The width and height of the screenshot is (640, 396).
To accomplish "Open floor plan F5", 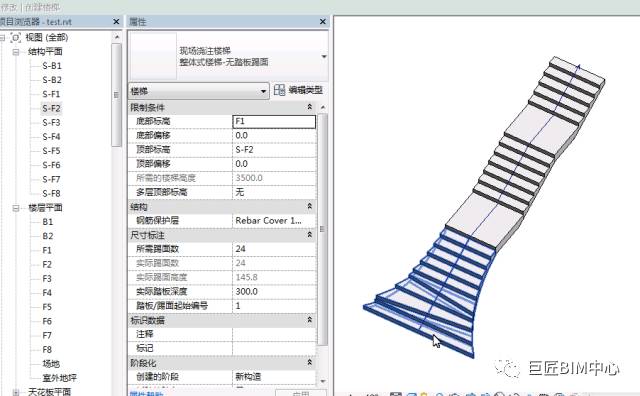I will point(47,307).
